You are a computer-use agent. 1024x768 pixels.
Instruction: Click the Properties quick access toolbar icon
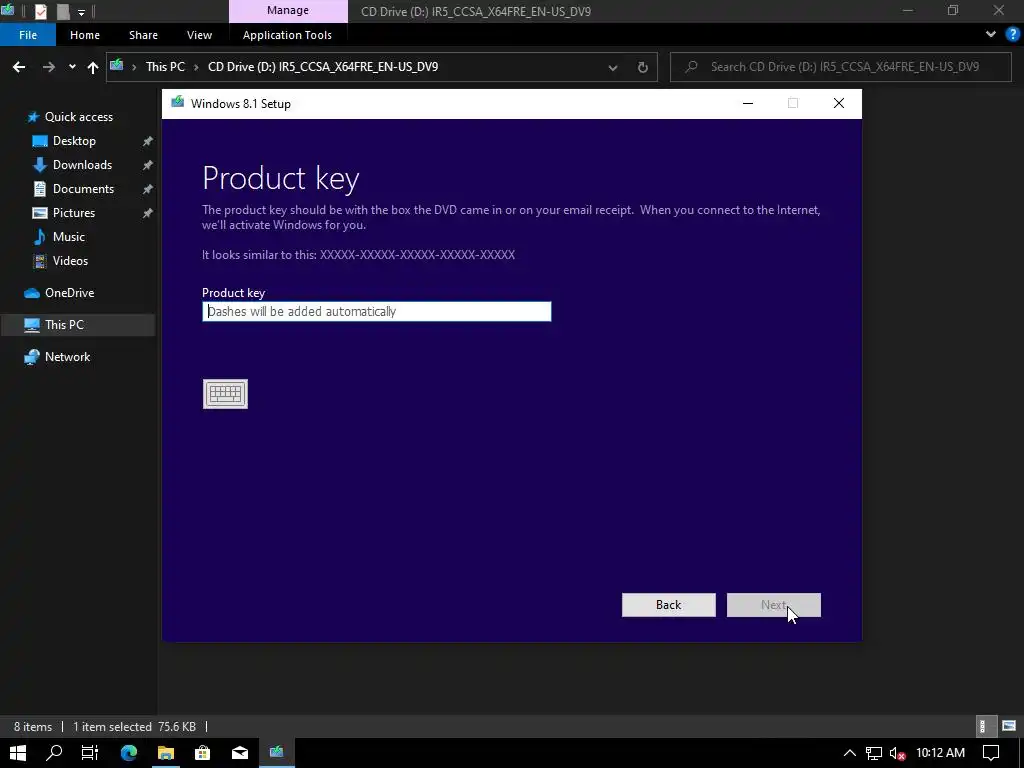[40, 11]
